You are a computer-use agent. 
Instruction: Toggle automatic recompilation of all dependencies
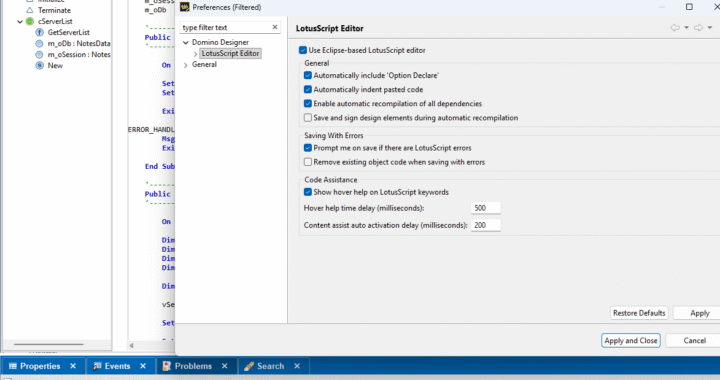pos(308,104)
